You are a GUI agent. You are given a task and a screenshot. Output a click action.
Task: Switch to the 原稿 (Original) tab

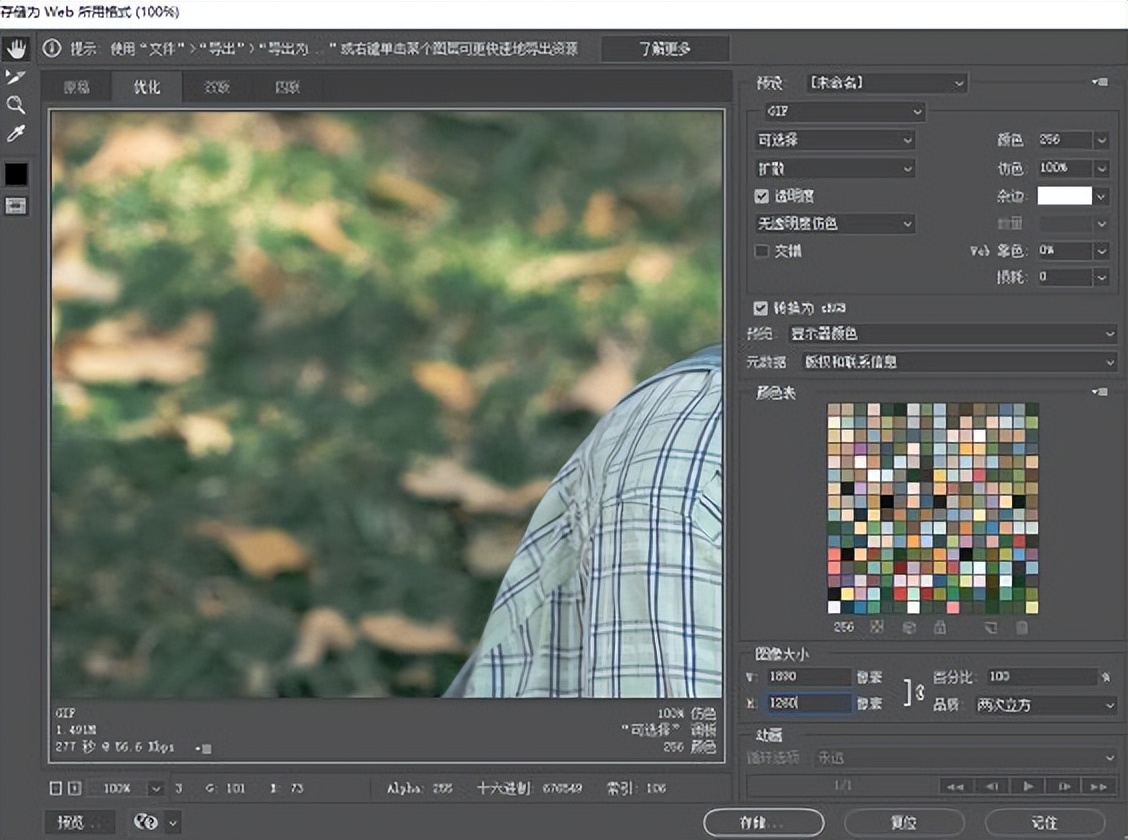coord(77,87)
